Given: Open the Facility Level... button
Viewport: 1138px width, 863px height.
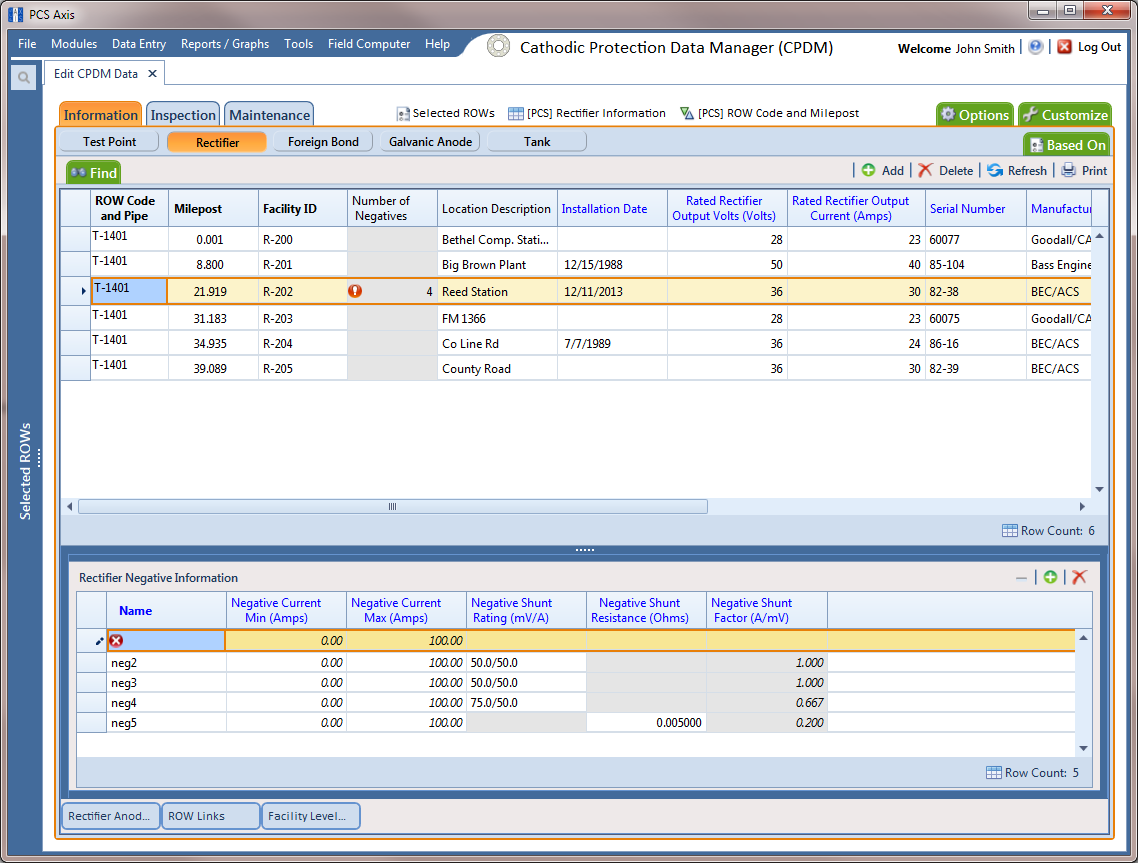Looking at the screenshot, I should 311,816.
